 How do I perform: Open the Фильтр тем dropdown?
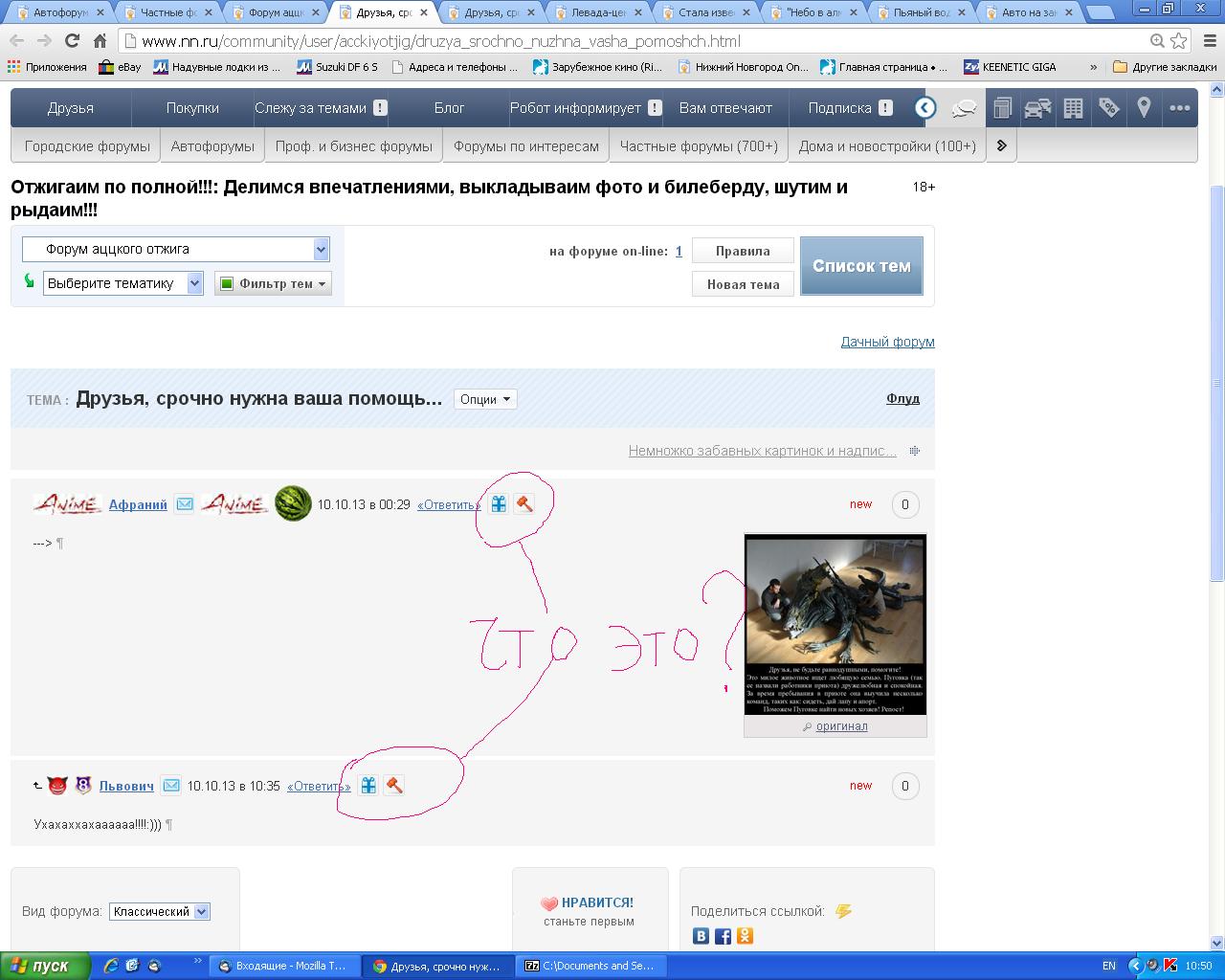click(x=274, y=283)
